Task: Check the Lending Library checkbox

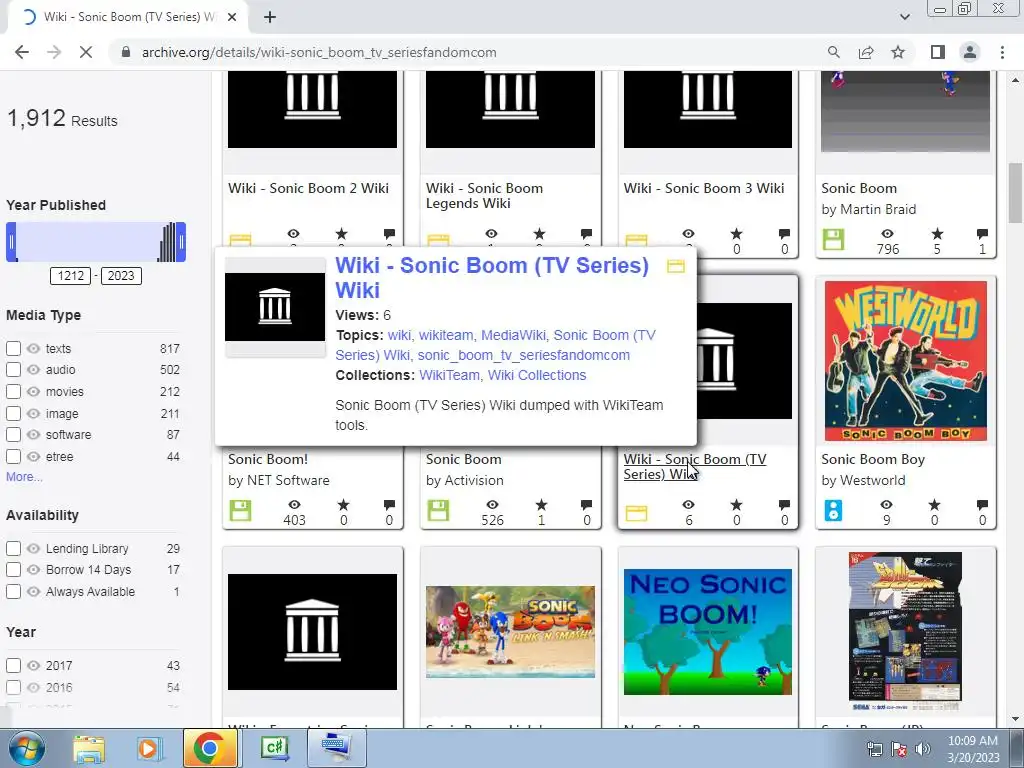Action: [x=13, y=549]
